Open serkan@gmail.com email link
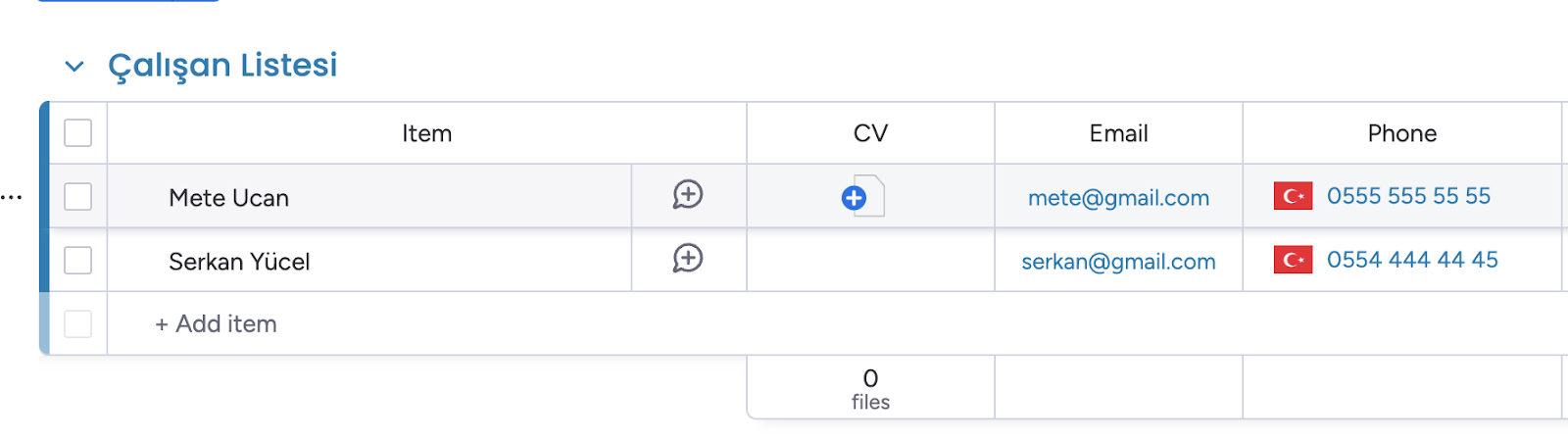The width and height of the screenshot is (1568, 441). pyautogui.click(x=1118, y=262)
